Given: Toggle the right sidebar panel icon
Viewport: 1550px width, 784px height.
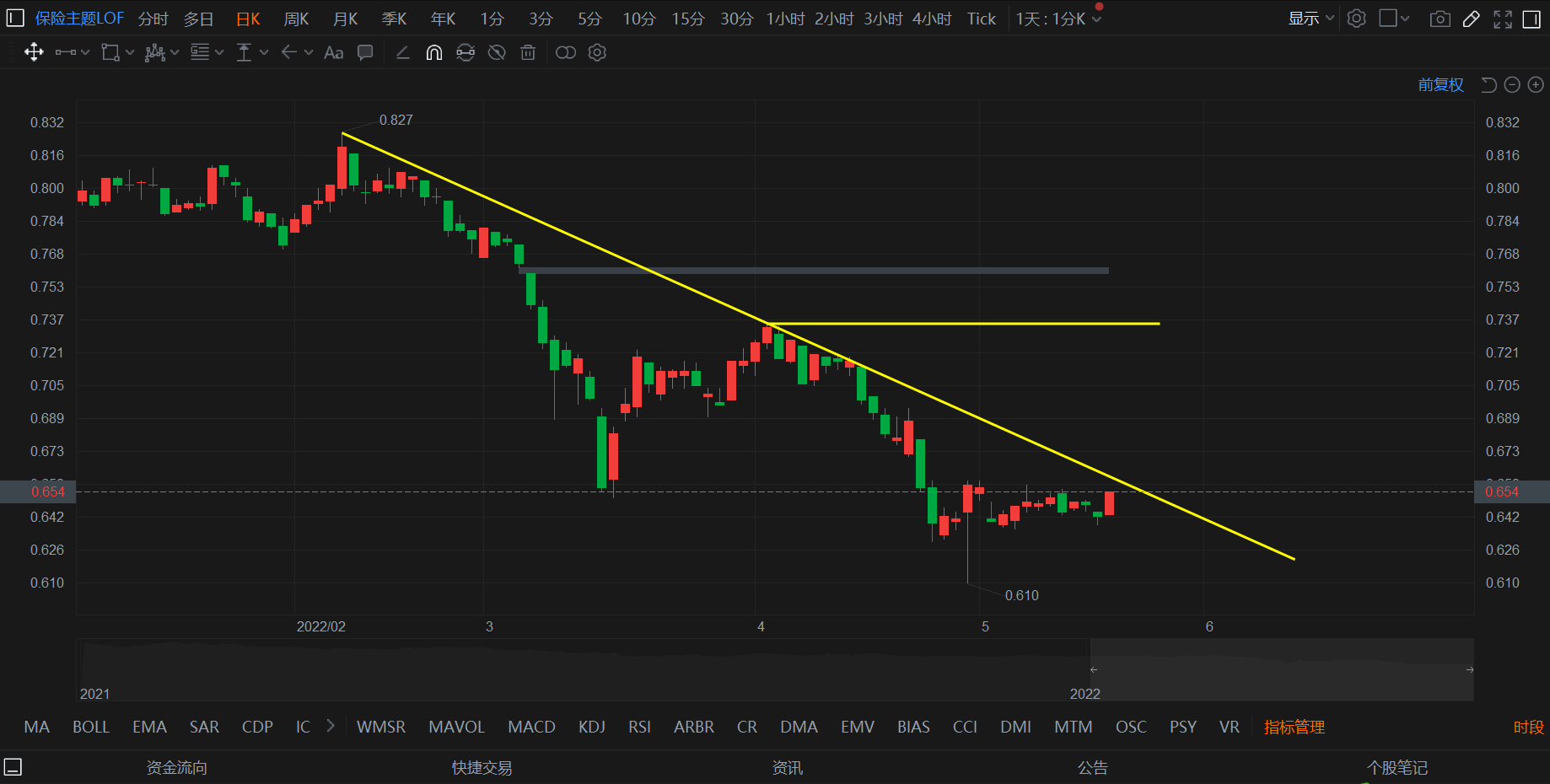Looking at the screenshot, I should coord(1532,19).
